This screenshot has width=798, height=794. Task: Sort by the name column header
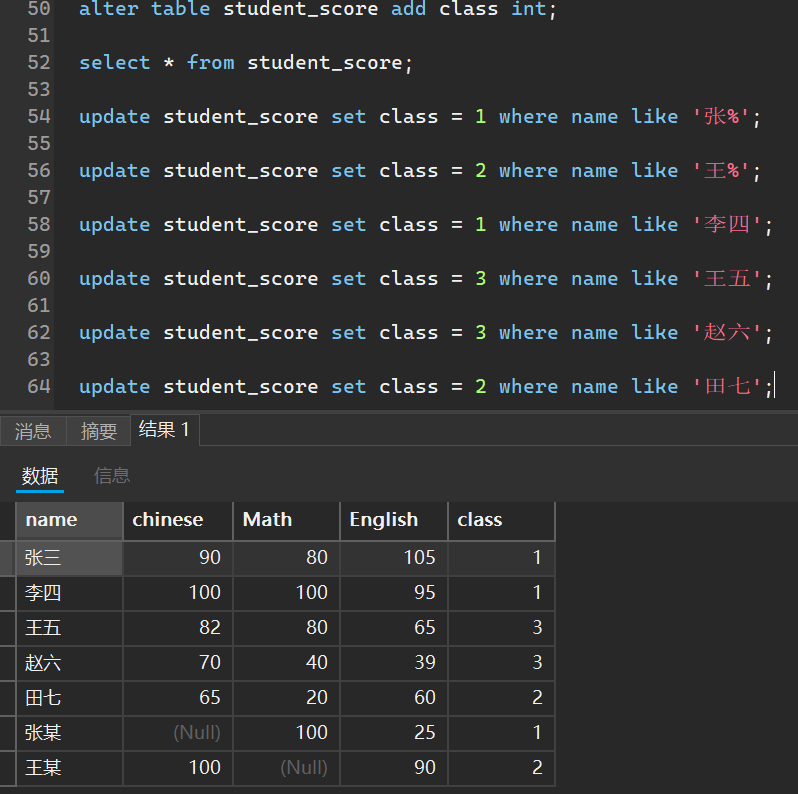coord(70,520)
